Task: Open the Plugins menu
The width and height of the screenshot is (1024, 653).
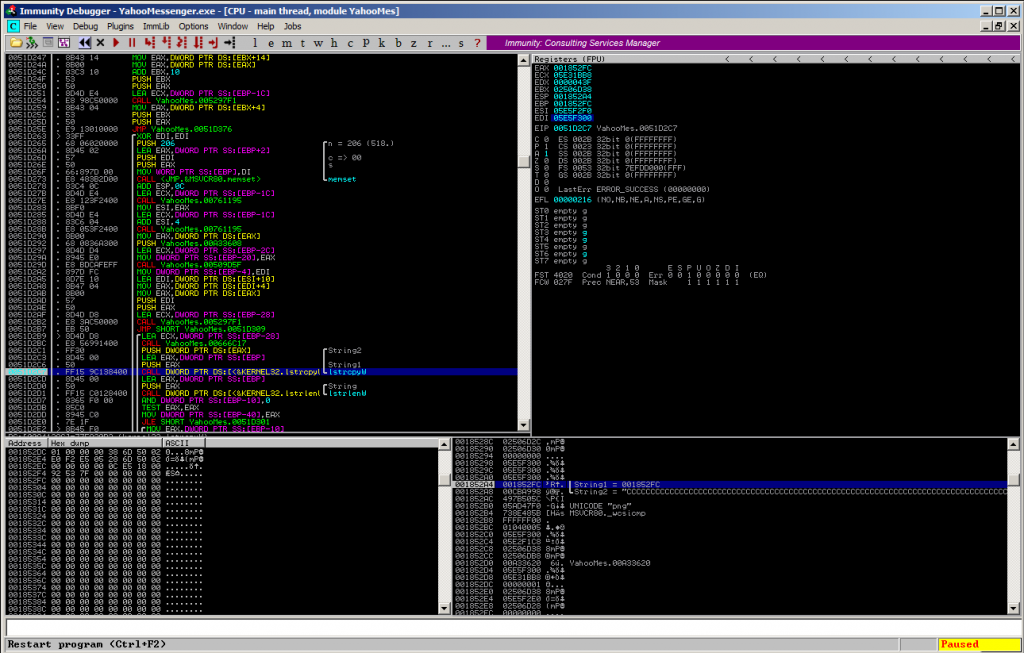Action: pos(120,26)
